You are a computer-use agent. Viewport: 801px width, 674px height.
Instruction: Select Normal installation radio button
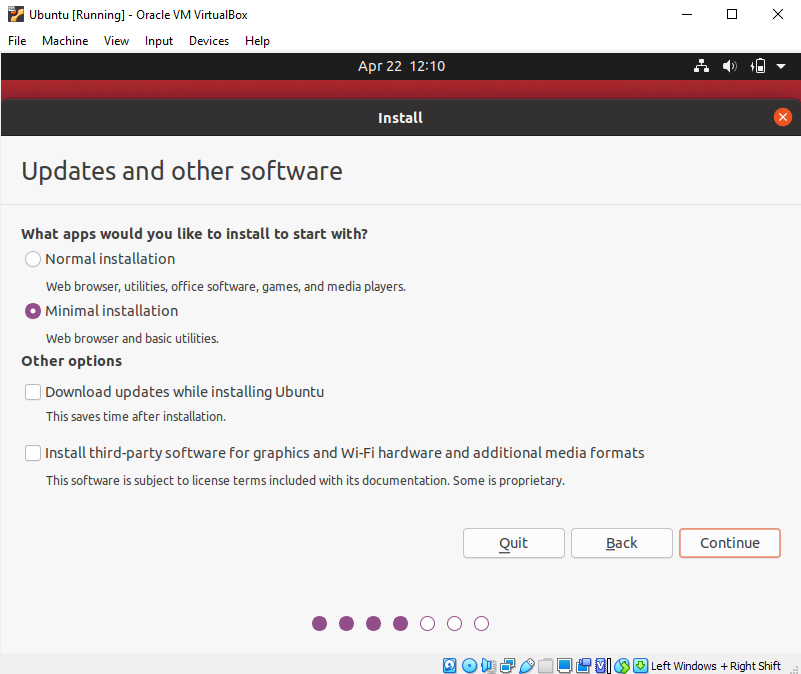(x=33, y=259)
